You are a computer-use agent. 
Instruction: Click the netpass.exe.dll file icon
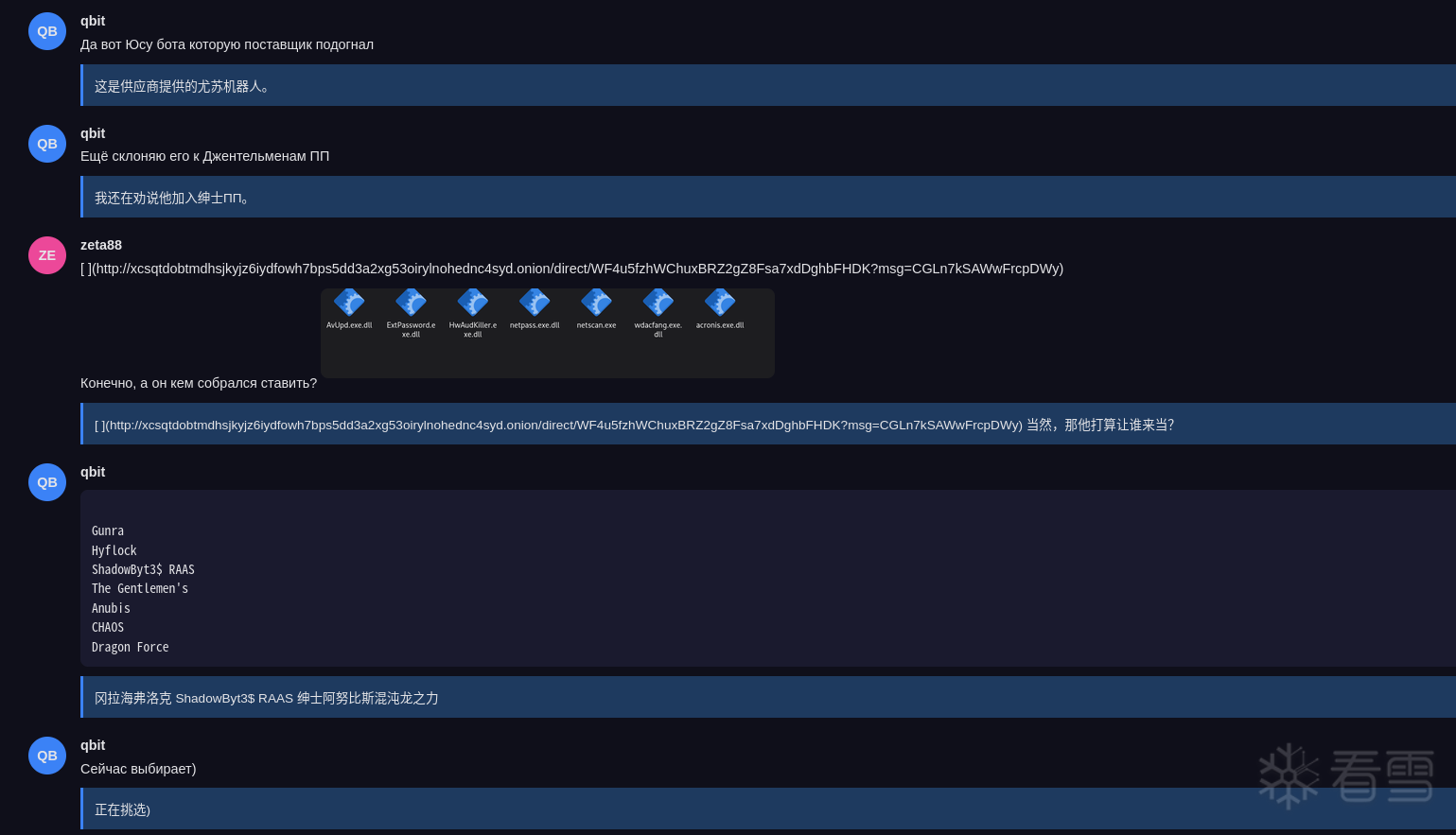(x=535, y=302)
